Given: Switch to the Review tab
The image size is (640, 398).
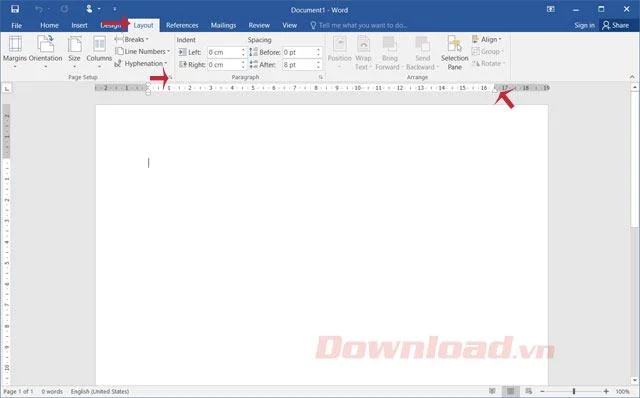Looking at the screenshot, I should [x=259, y=25].
